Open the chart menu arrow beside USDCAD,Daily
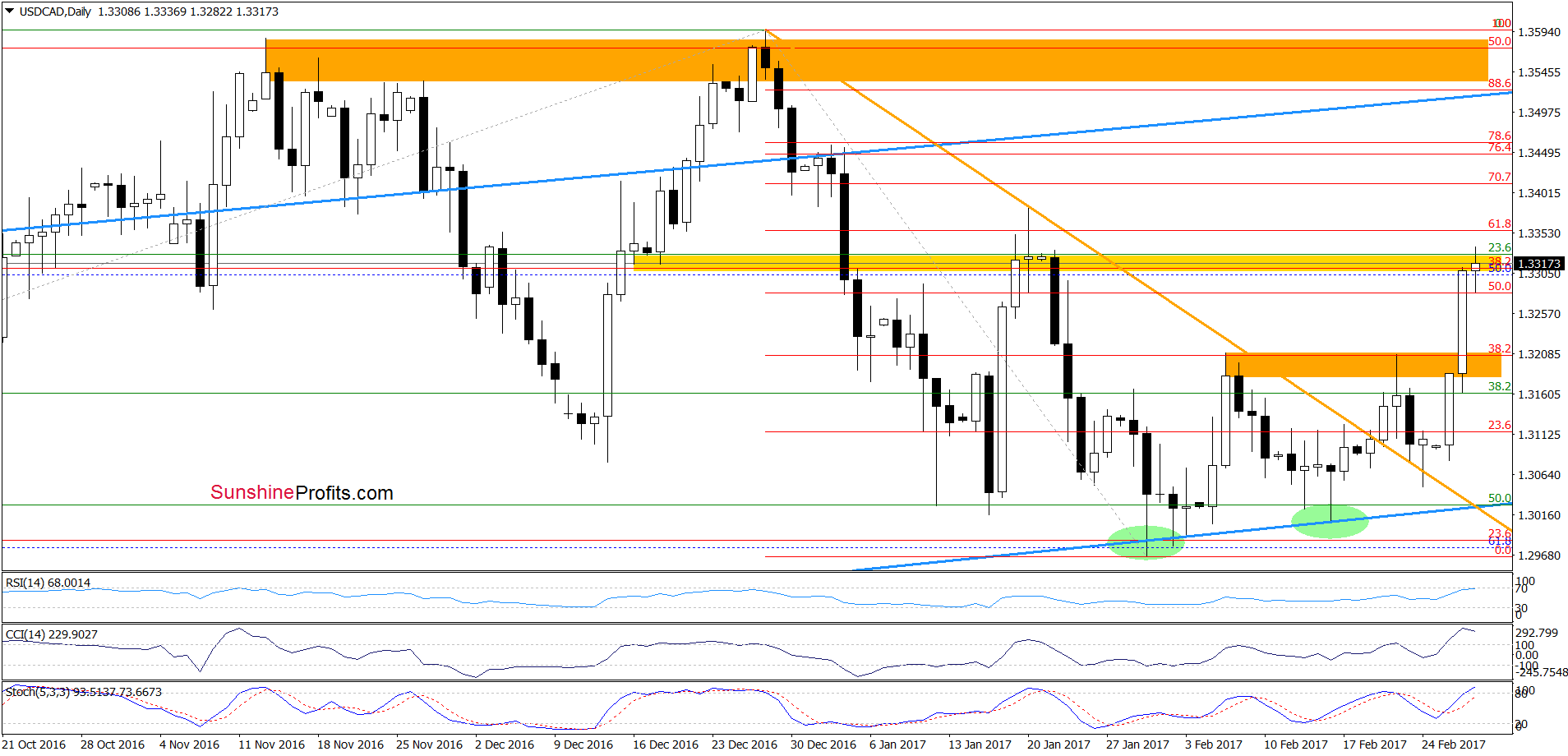Screen dimensions: 1568x756 click(10, 12)
